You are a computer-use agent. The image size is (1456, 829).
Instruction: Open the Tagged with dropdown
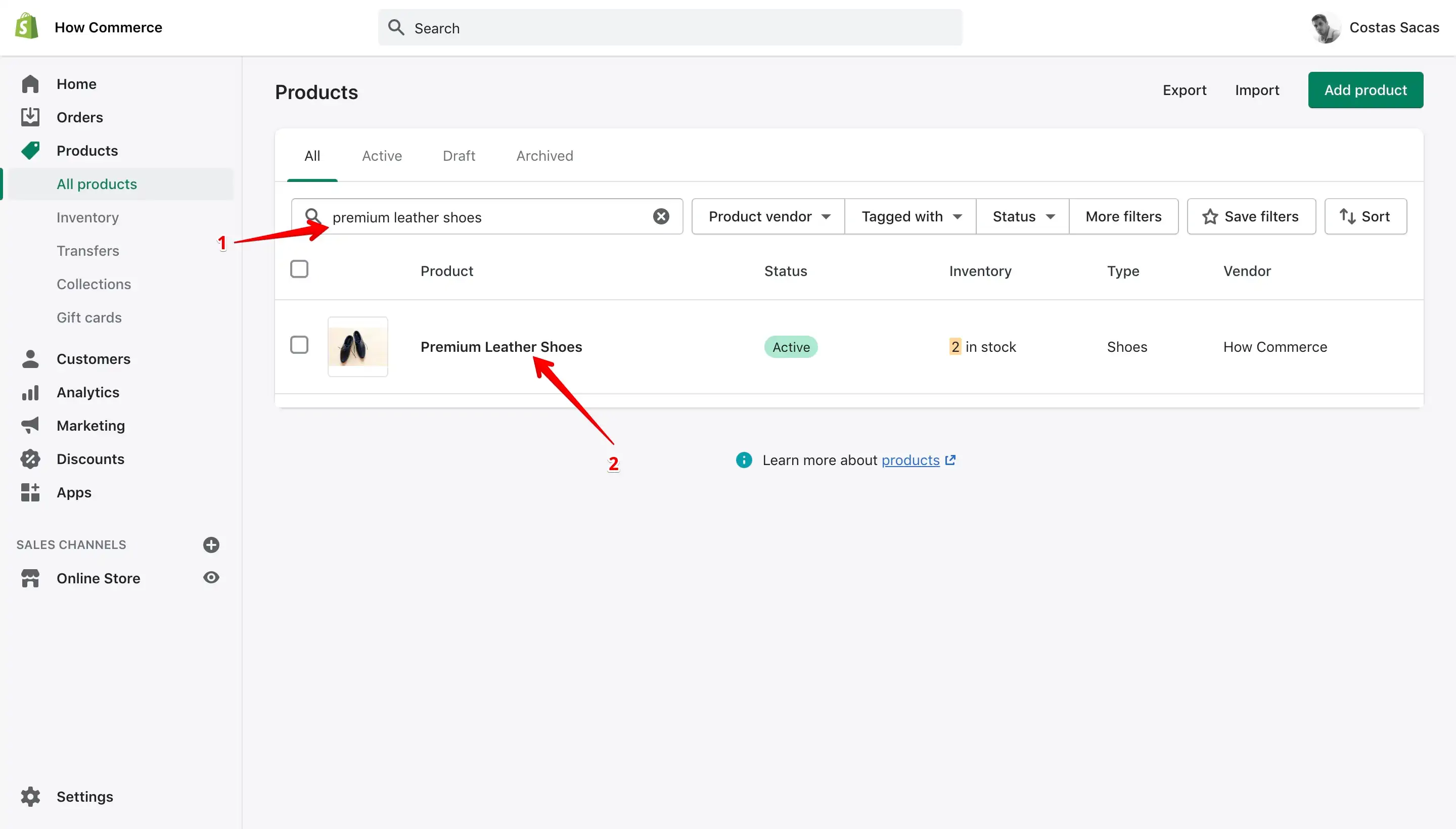[911, 216]
